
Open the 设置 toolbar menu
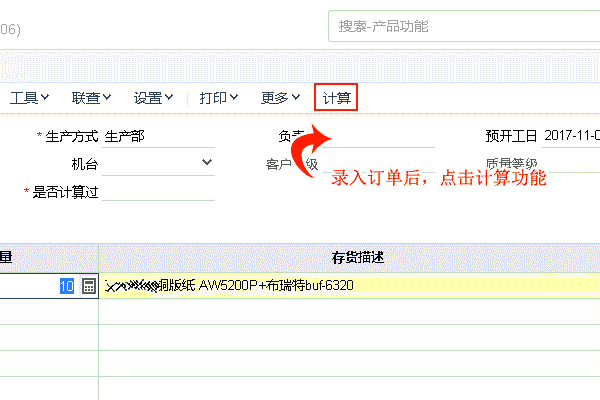coord(153,97)
